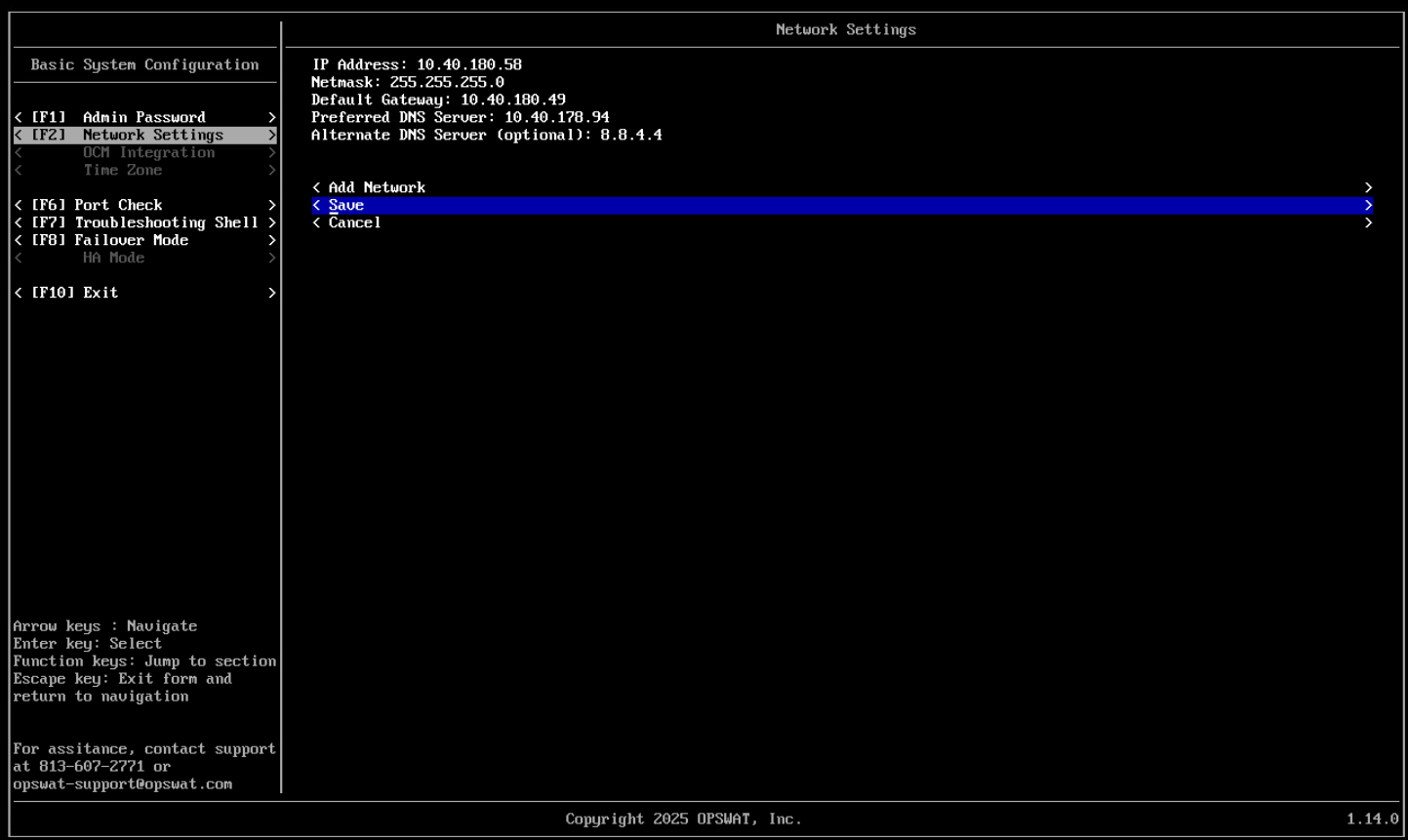
Task: Click the Default Gateway field
Action: (513, 100)
